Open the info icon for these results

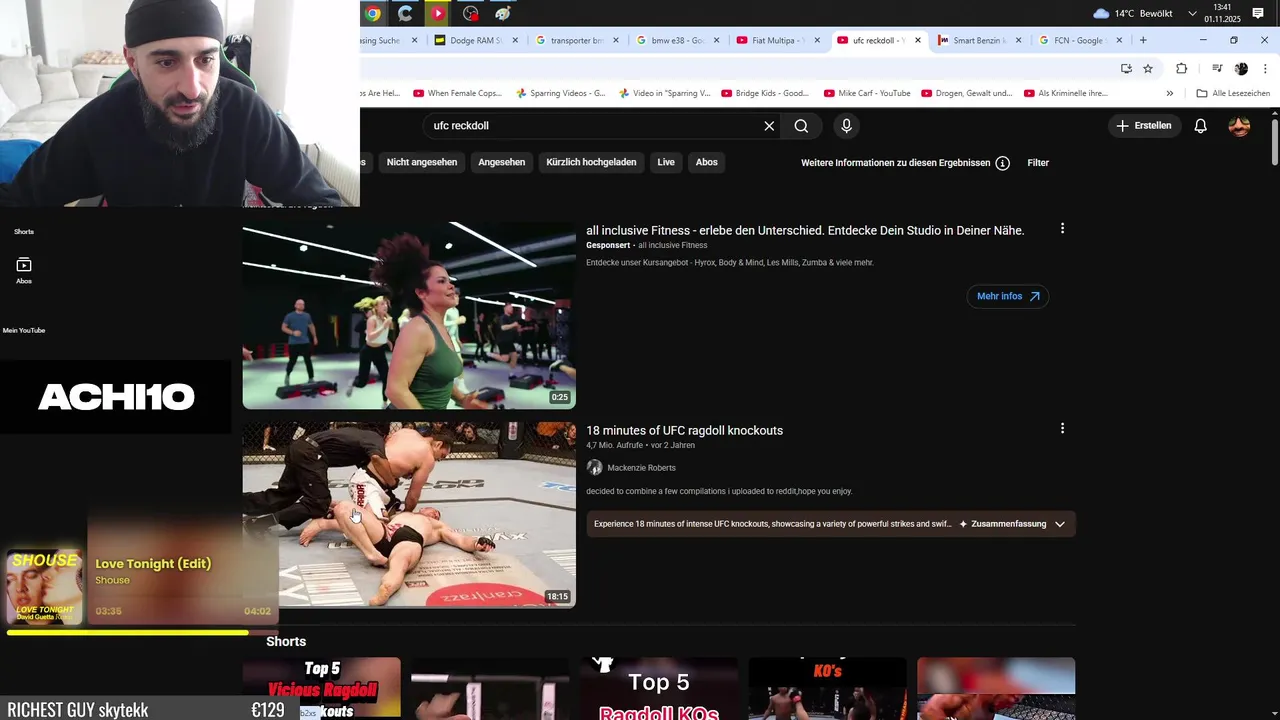(1002, 163)
